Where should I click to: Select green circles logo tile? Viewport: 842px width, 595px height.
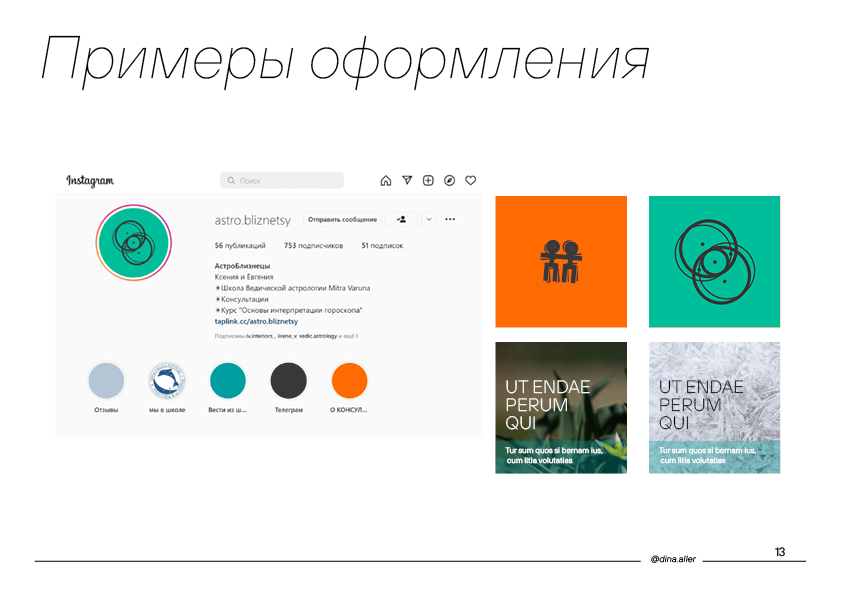coord(714,262)
